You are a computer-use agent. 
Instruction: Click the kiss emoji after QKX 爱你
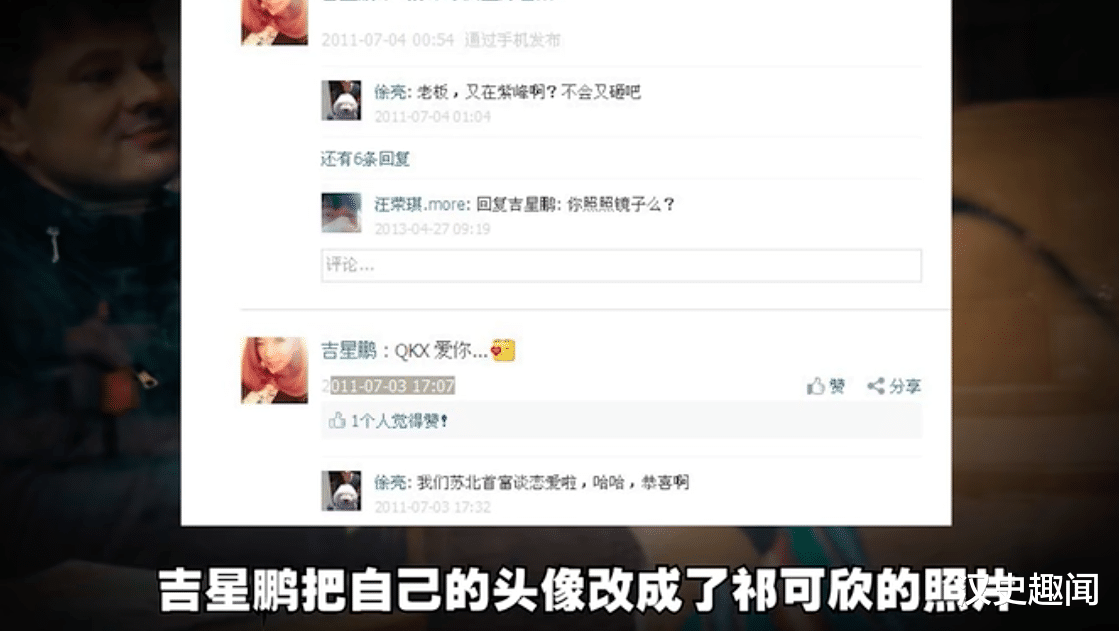click(502, 350)
